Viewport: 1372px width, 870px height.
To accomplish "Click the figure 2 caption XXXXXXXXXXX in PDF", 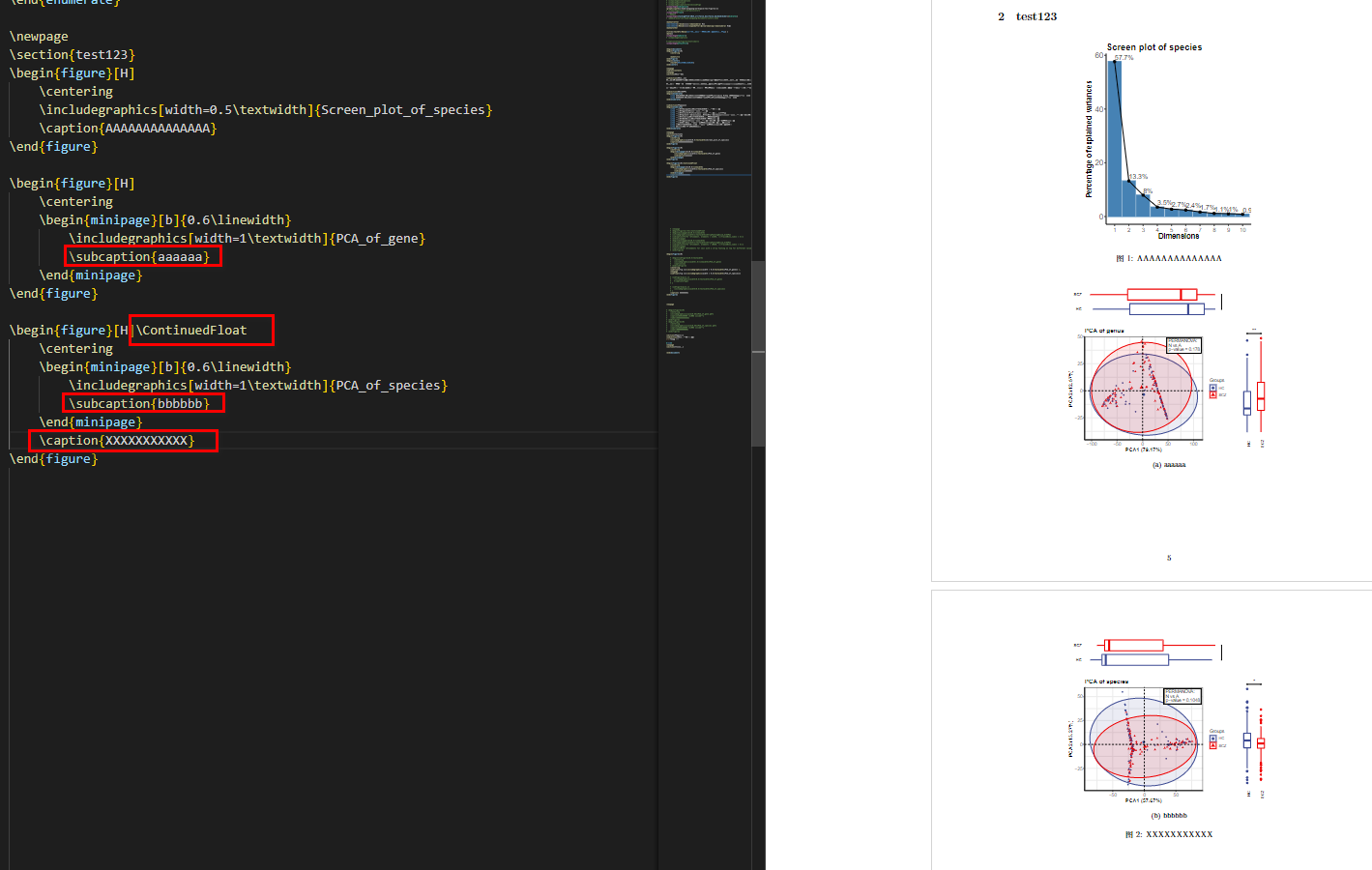I will coord(1169,834).
